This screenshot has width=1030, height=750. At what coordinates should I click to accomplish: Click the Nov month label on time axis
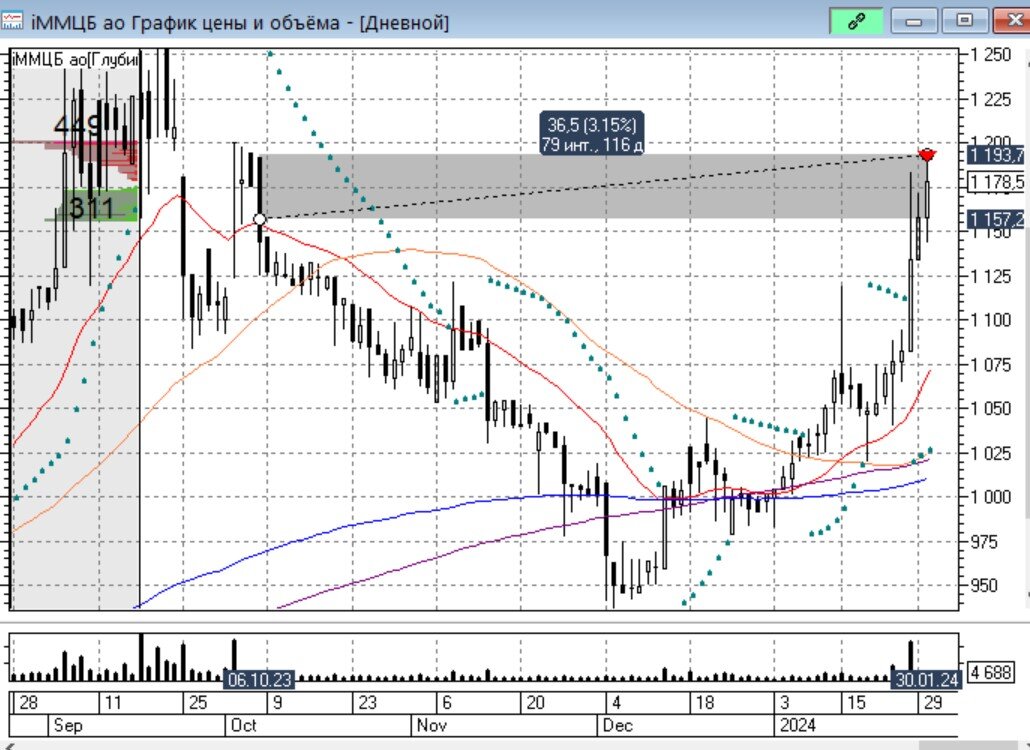432,725
